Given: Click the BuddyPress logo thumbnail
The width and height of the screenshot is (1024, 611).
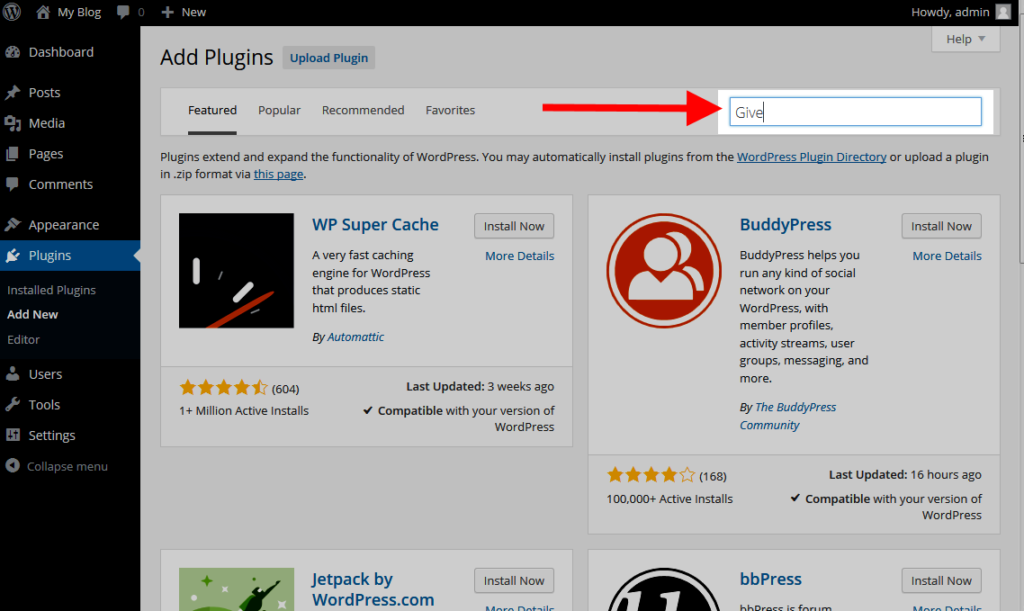Looking at the screenshot, I should [664, 270].
